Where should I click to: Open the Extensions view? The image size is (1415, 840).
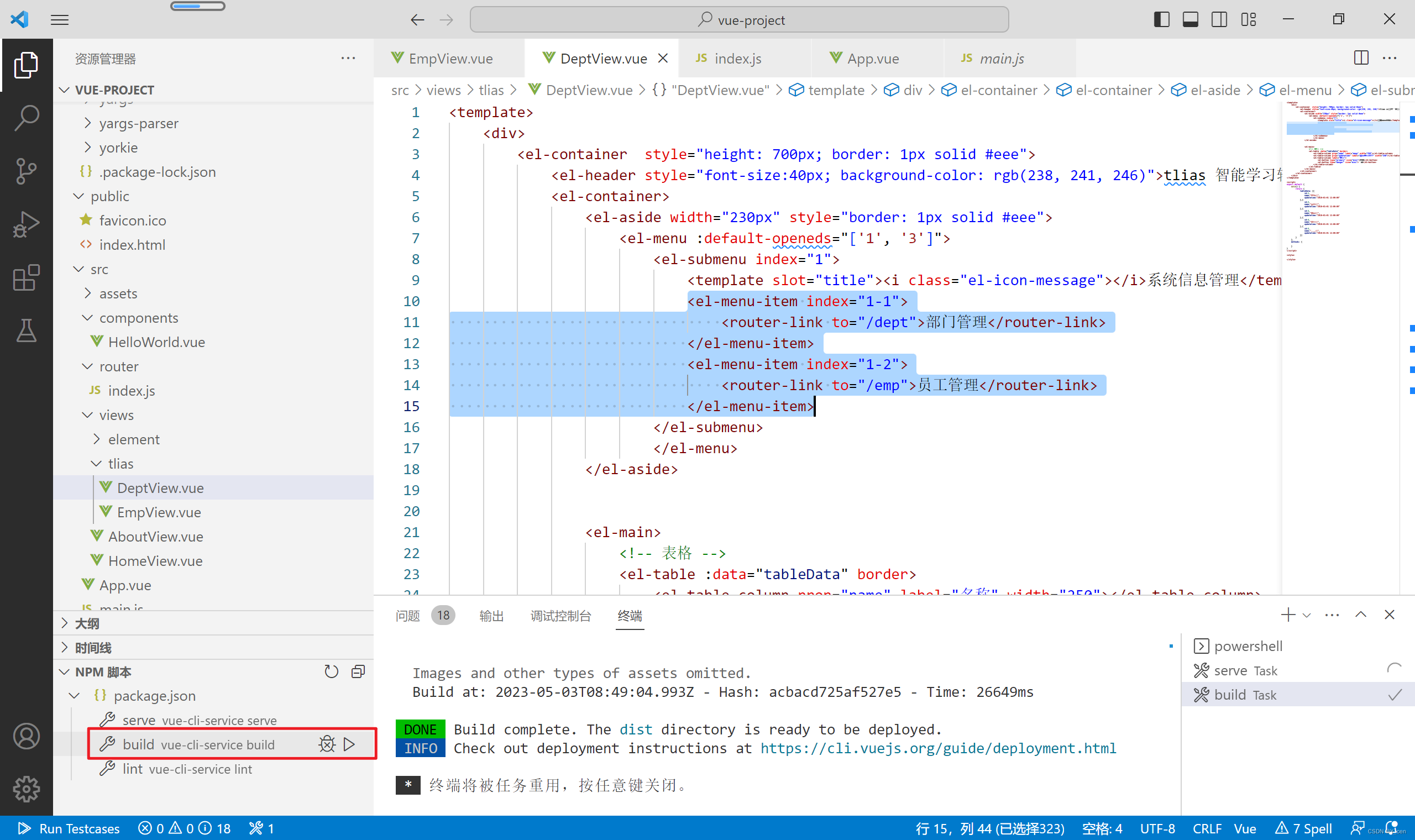26,277
